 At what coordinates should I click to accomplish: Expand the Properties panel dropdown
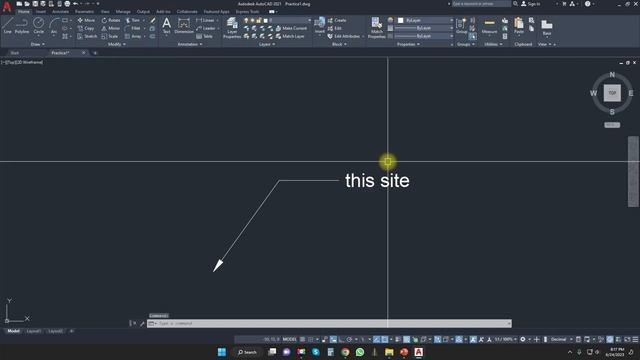(x=408, y=44)
